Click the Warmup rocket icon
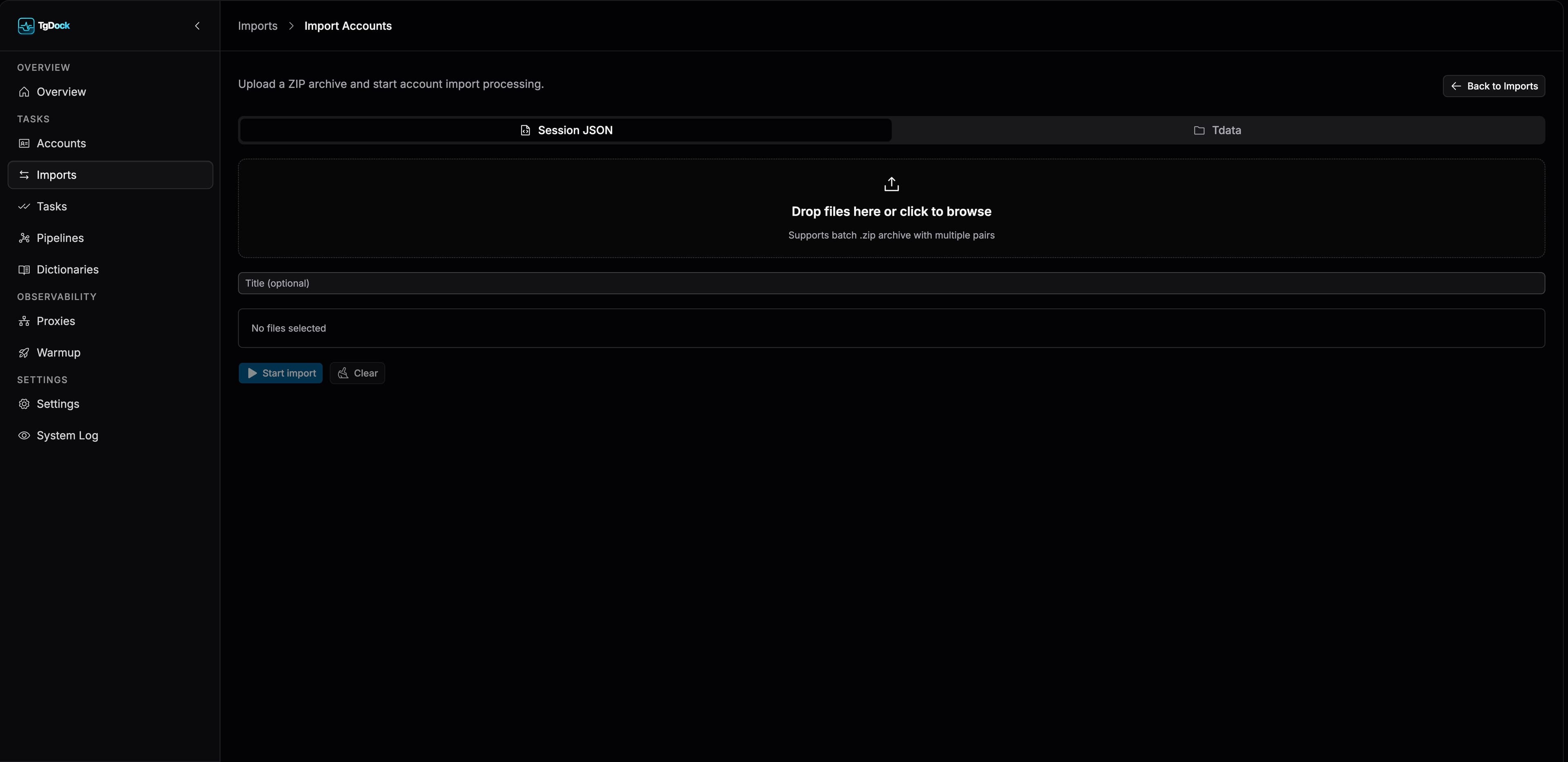 pos(24,353)
